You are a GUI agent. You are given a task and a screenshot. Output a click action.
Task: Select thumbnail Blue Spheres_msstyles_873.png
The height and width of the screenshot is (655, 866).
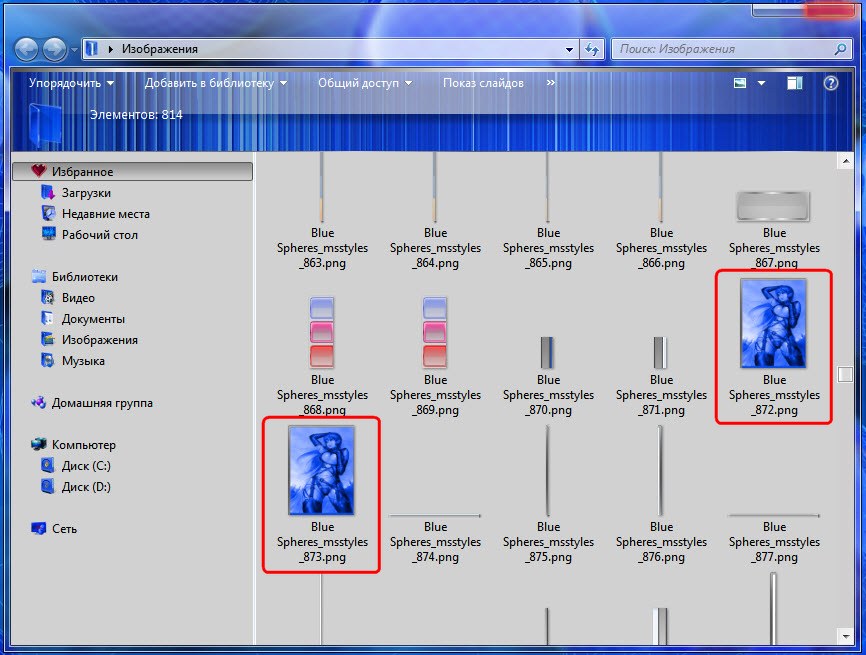coord(321,471)
